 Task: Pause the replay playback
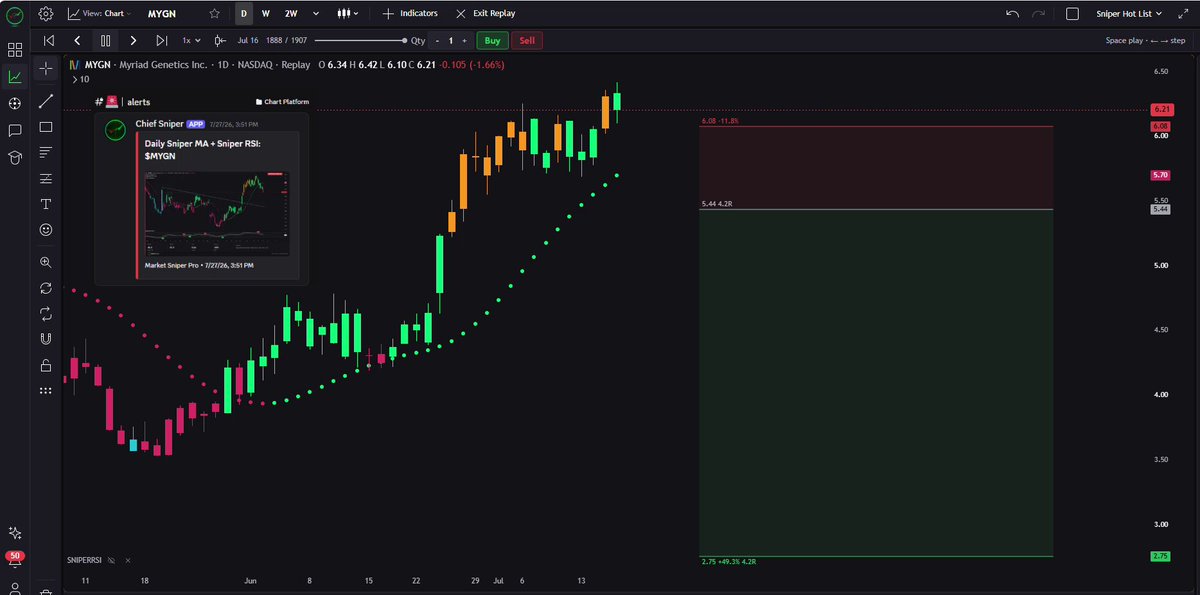click(105, 41)
